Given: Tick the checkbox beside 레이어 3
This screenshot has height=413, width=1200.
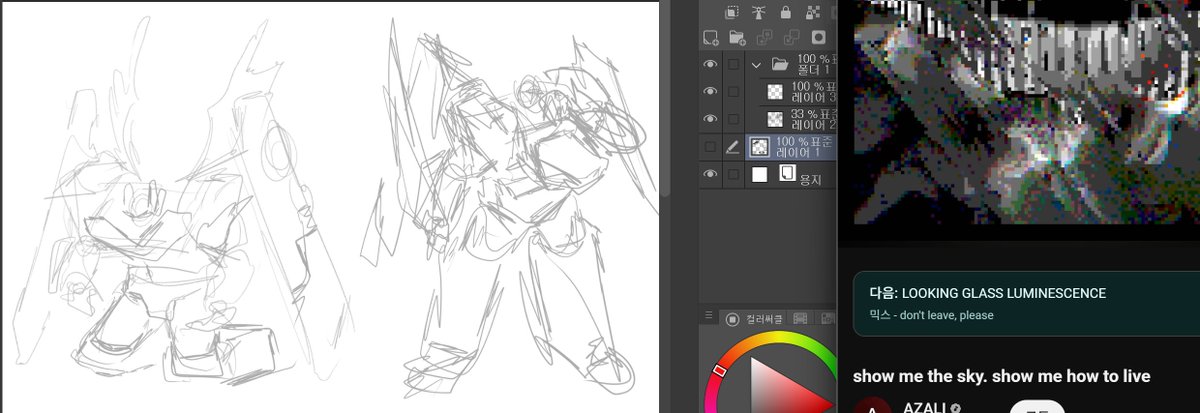Looking at the screenshot, I should [734, 91].
